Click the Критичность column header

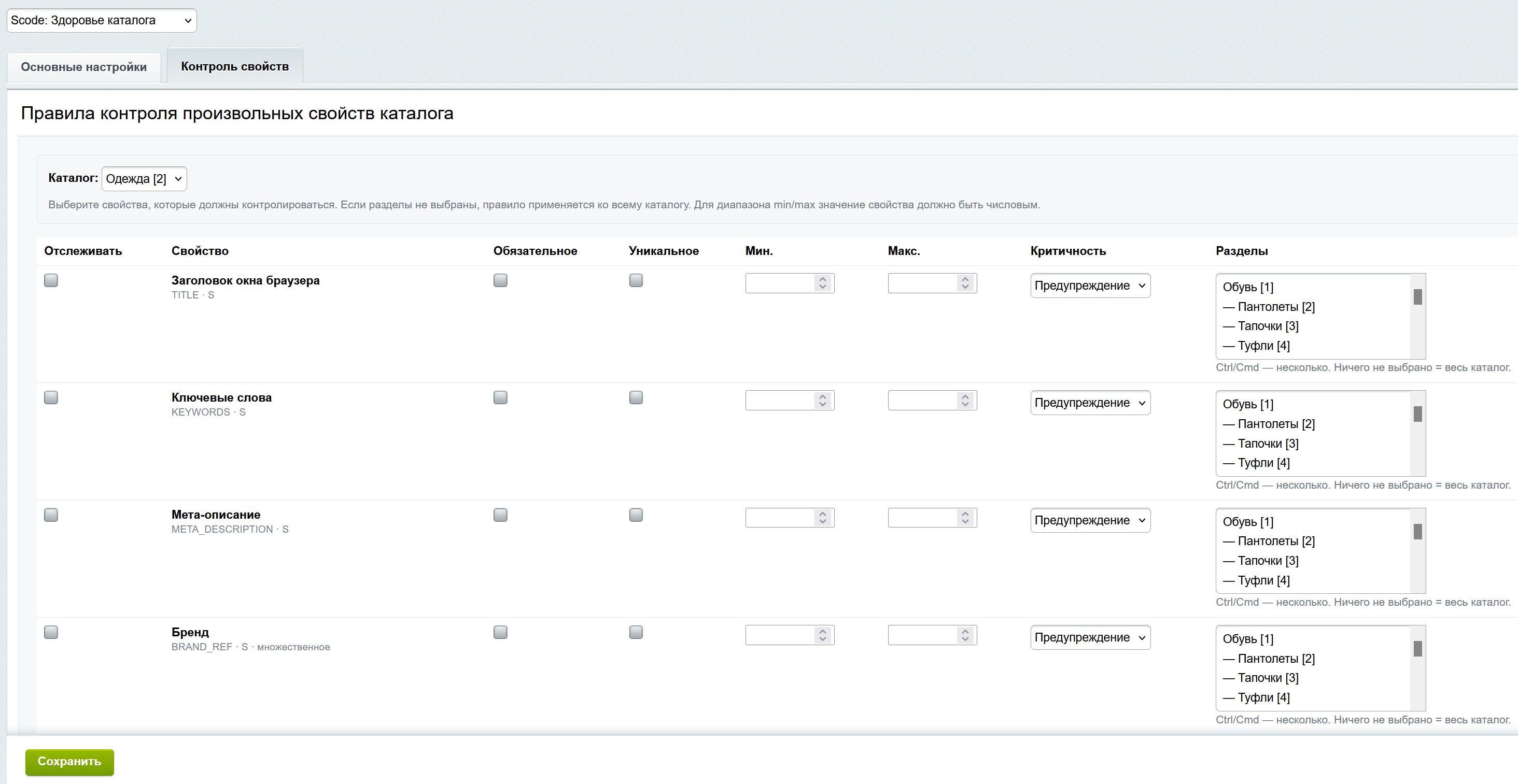1068,251
